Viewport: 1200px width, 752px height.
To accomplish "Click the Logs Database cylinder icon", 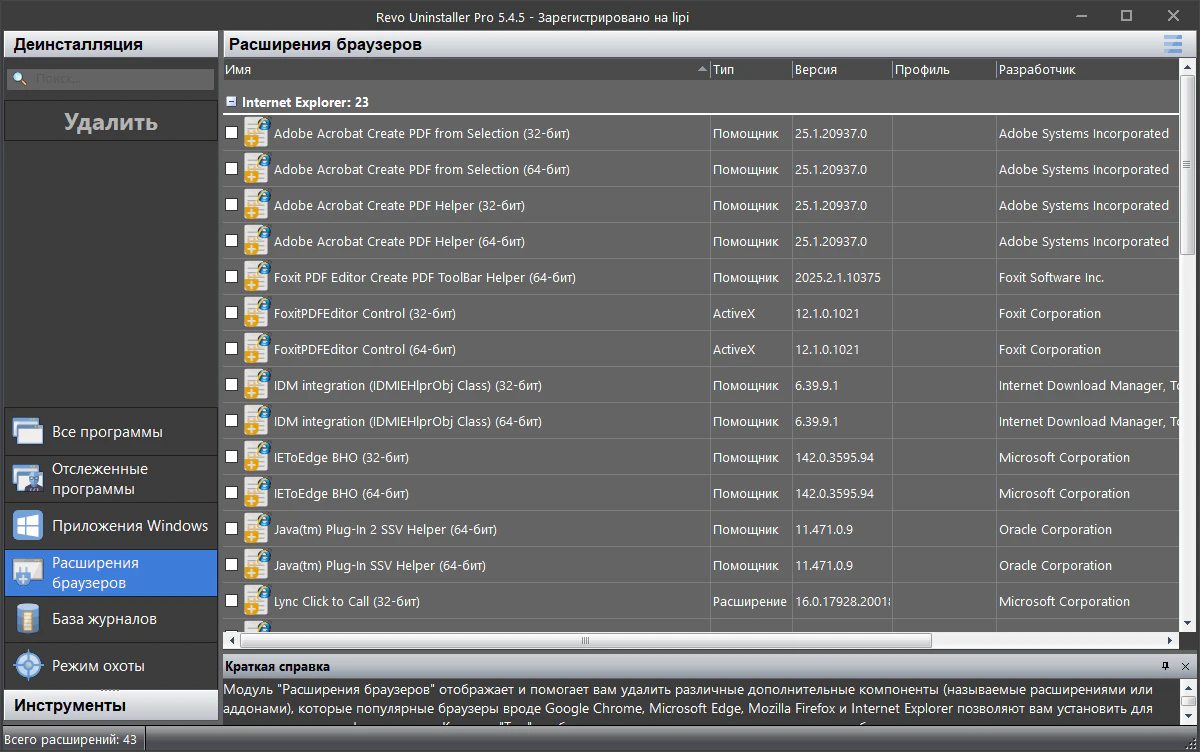I will tap(27, 619).
